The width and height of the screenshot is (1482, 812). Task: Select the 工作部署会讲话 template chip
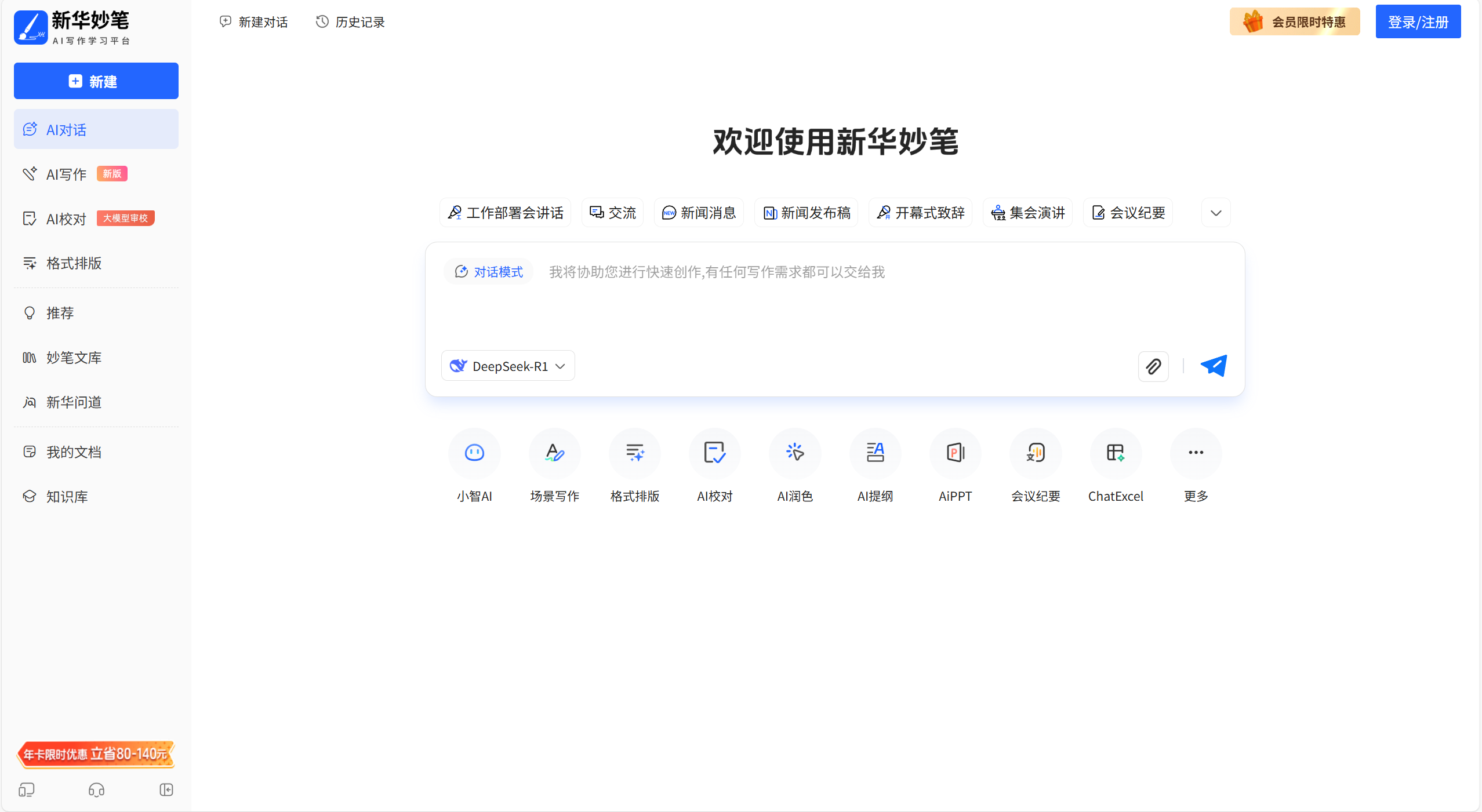tap(504, 212)
